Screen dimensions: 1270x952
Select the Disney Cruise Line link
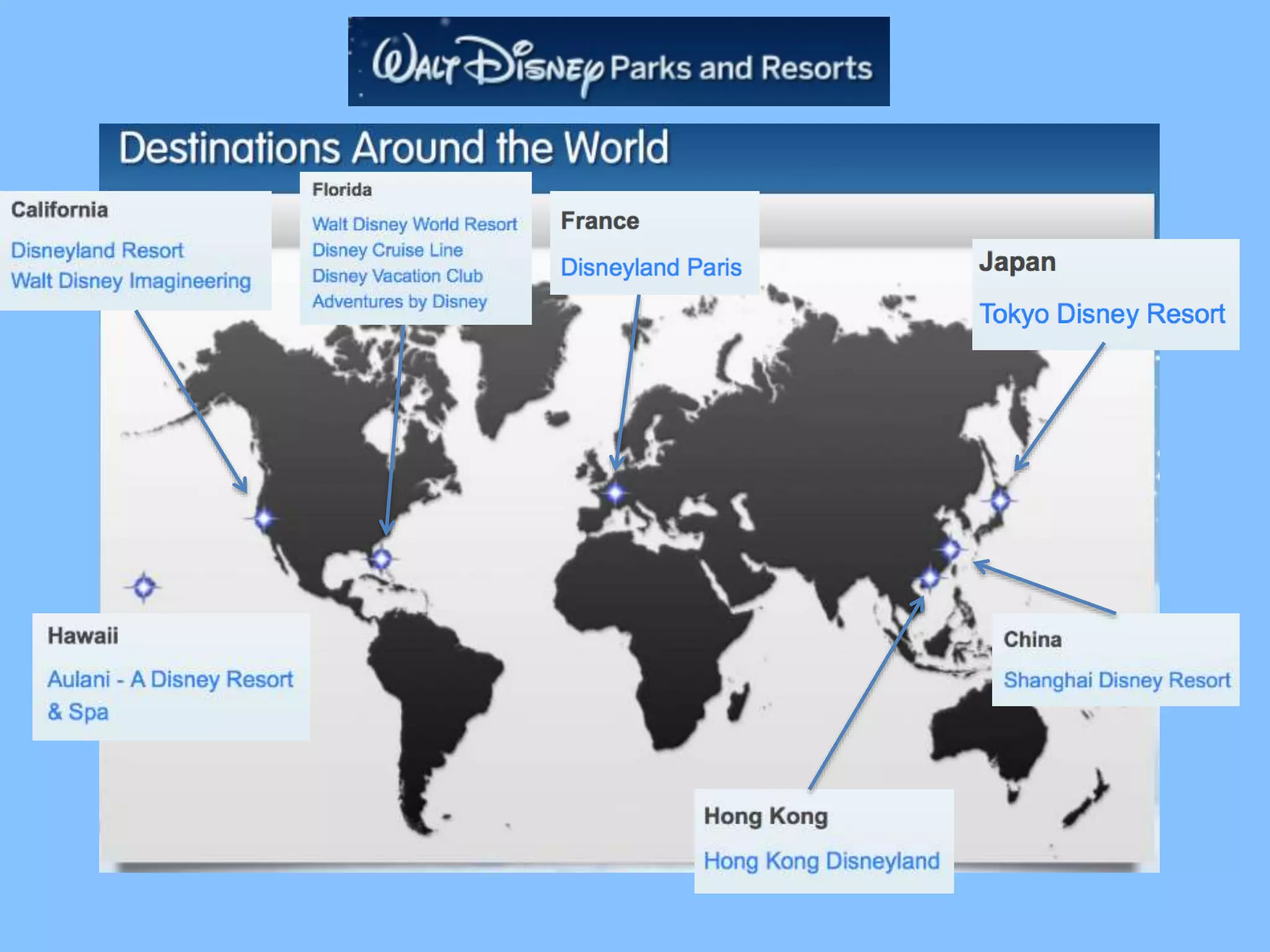[x=388, y=250]
